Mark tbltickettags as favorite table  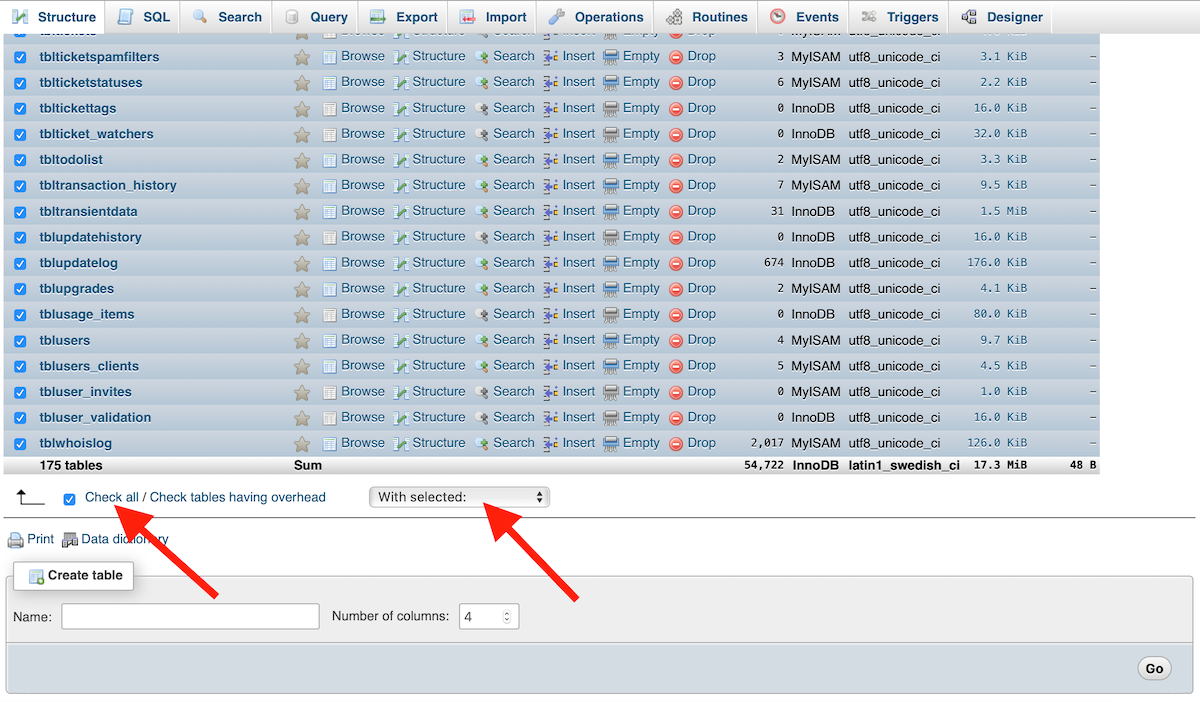[x=302, y=109]
